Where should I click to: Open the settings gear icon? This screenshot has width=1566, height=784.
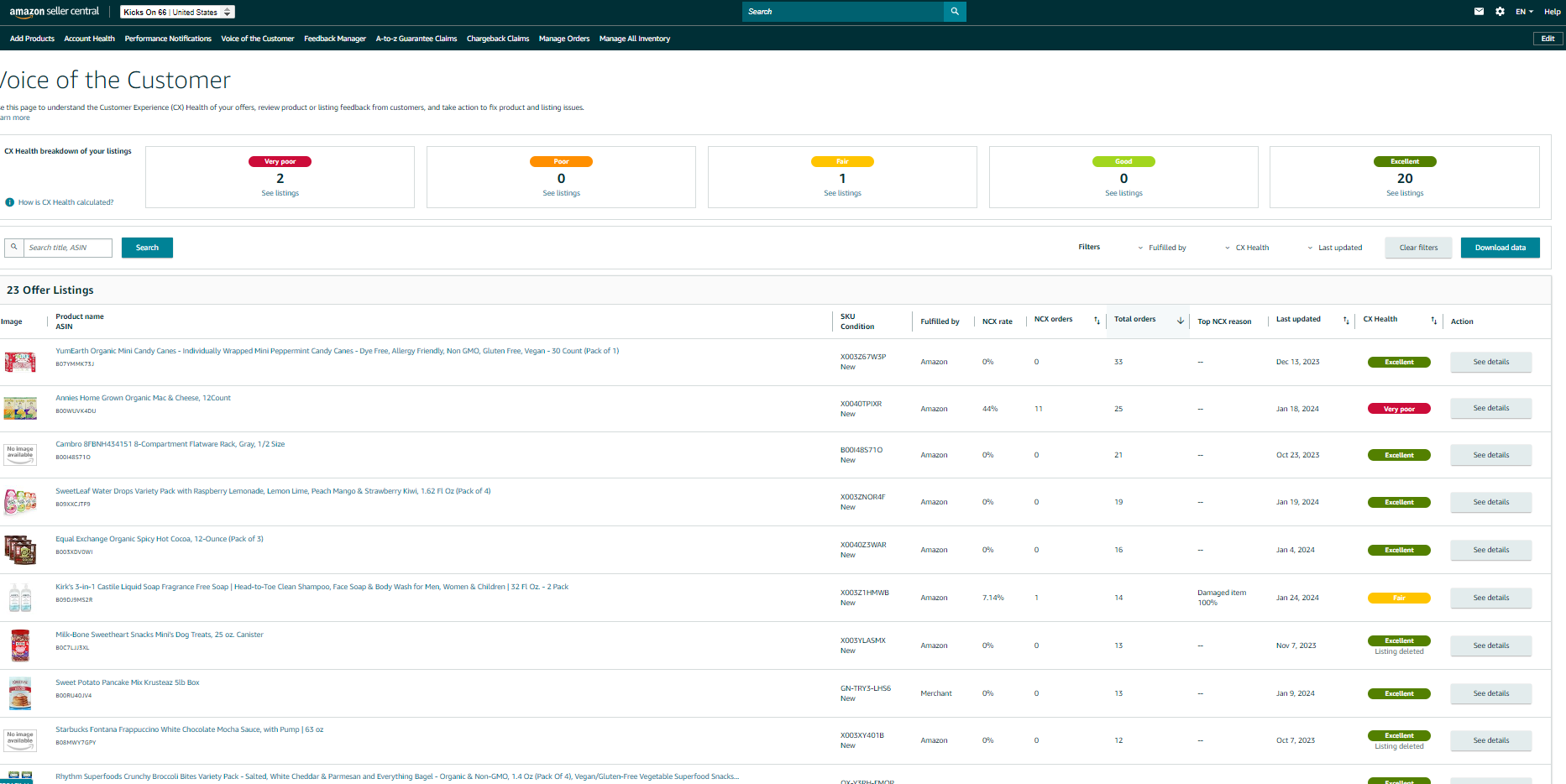tap(1500, 12)
